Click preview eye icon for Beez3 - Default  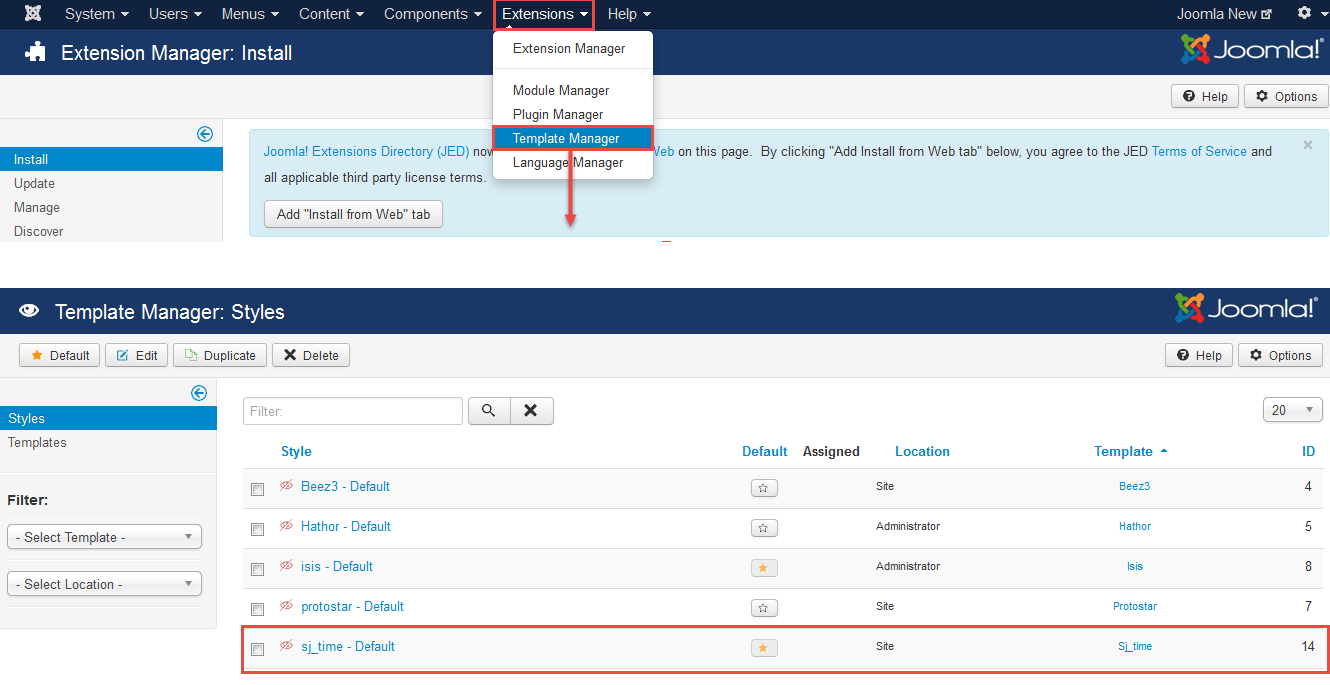click(287, 486)
